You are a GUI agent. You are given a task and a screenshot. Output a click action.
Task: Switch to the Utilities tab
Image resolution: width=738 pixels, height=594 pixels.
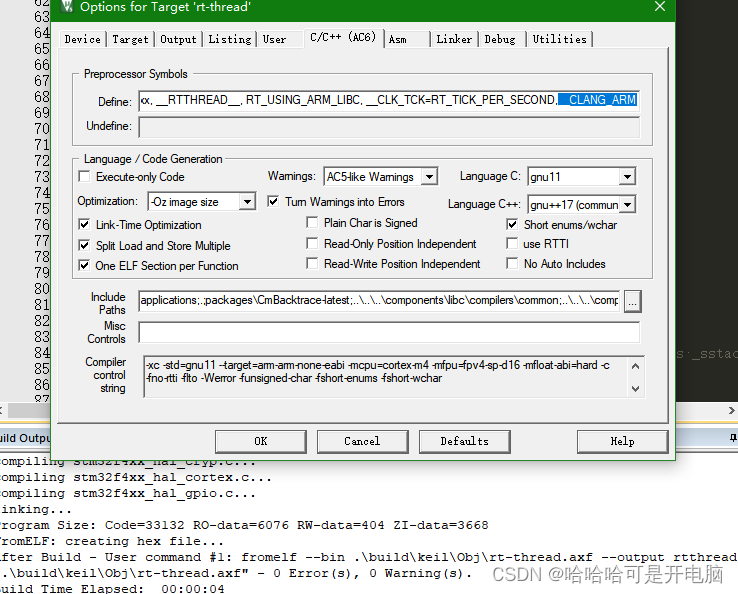tap(560, 39)
